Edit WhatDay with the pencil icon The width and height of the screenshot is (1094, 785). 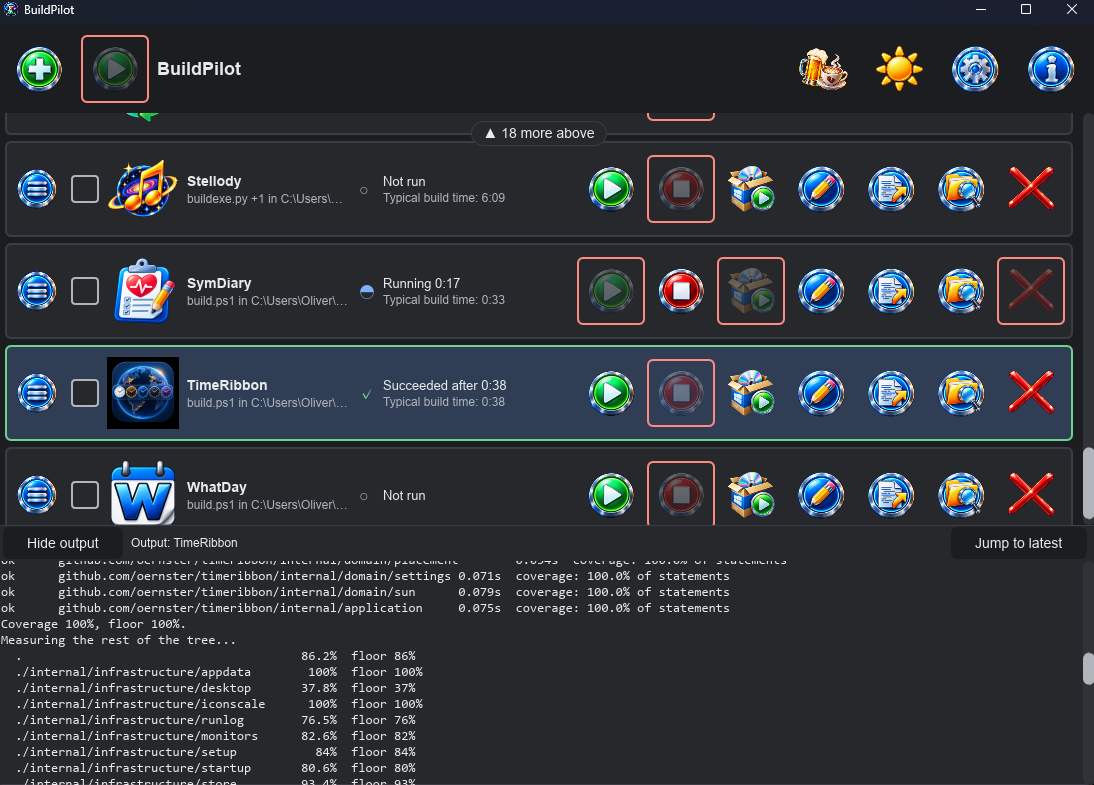[821, 495]
